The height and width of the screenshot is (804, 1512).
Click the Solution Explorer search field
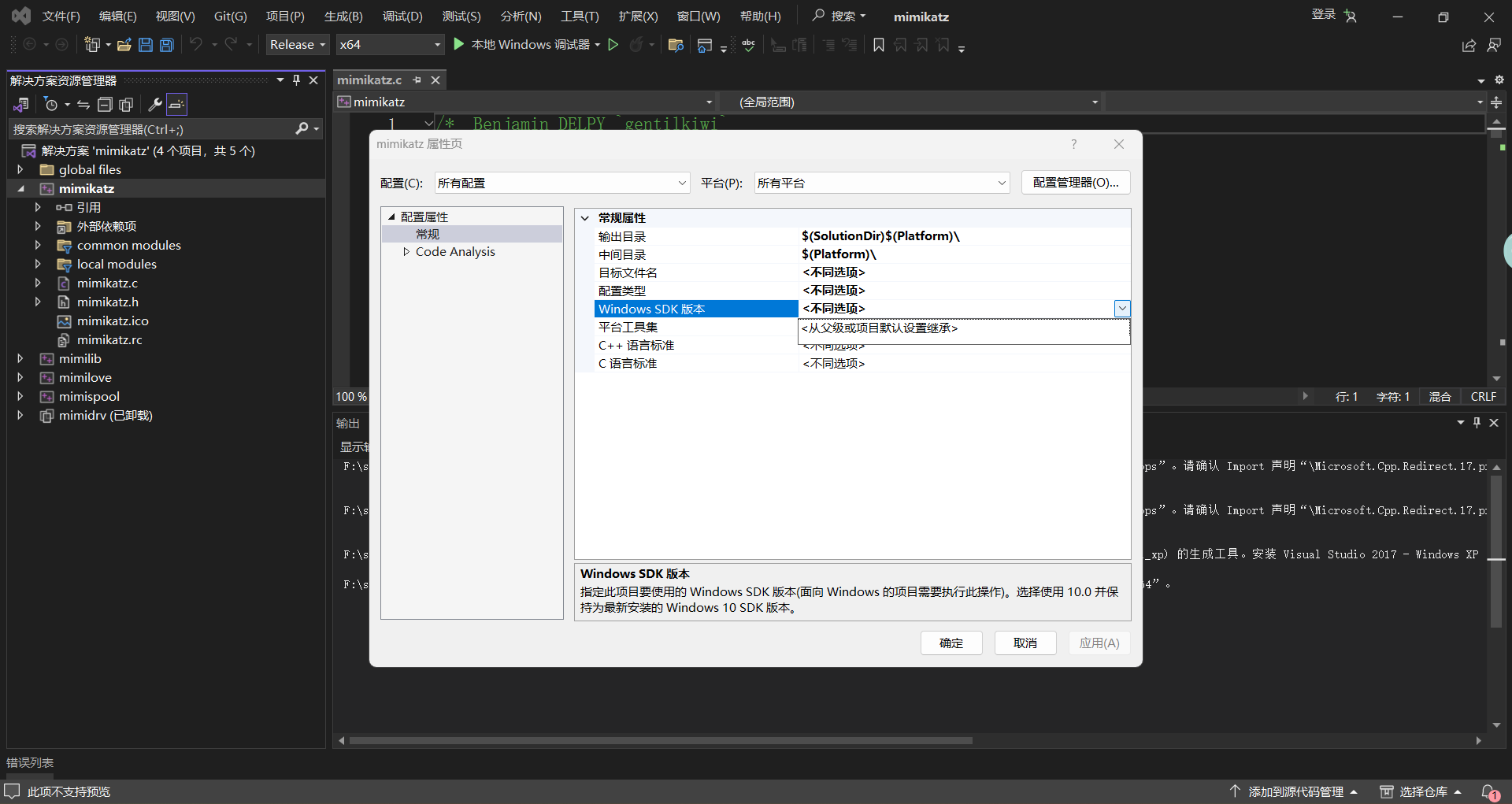(150, 128)
